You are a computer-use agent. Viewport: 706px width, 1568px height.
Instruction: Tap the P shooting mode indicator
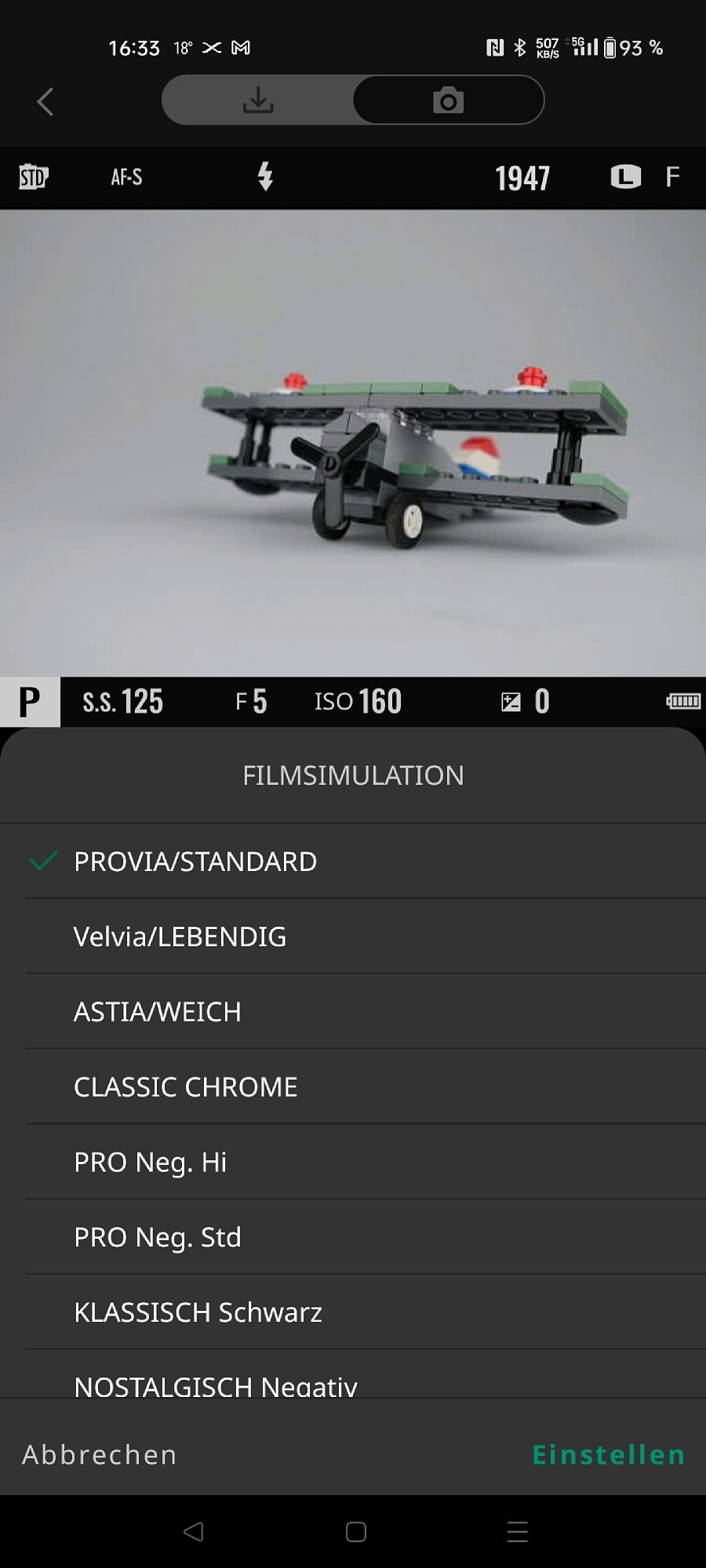(x=30, y=702)
